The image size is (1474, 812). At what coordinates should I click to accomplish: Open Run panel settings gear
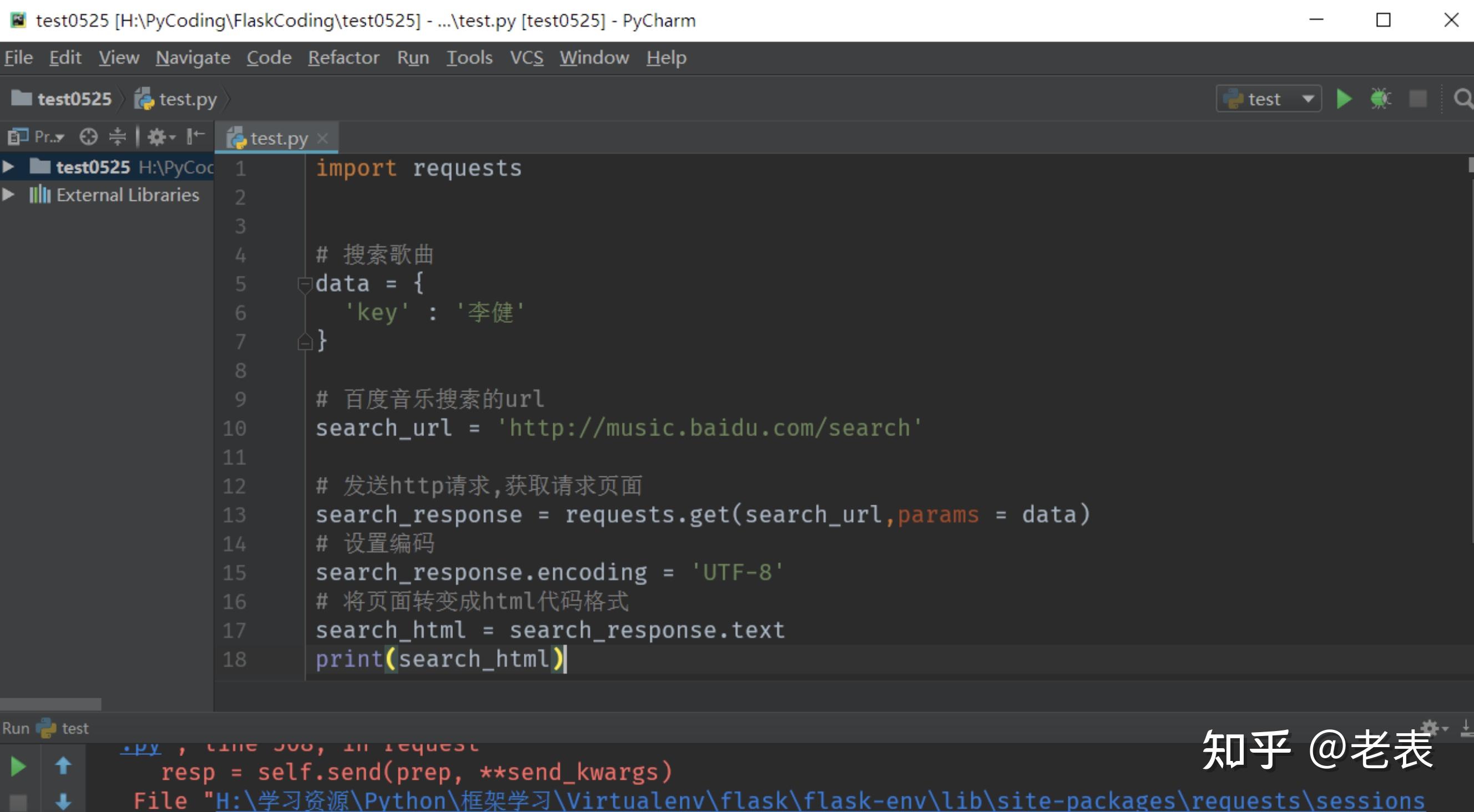coord(1434,728)
